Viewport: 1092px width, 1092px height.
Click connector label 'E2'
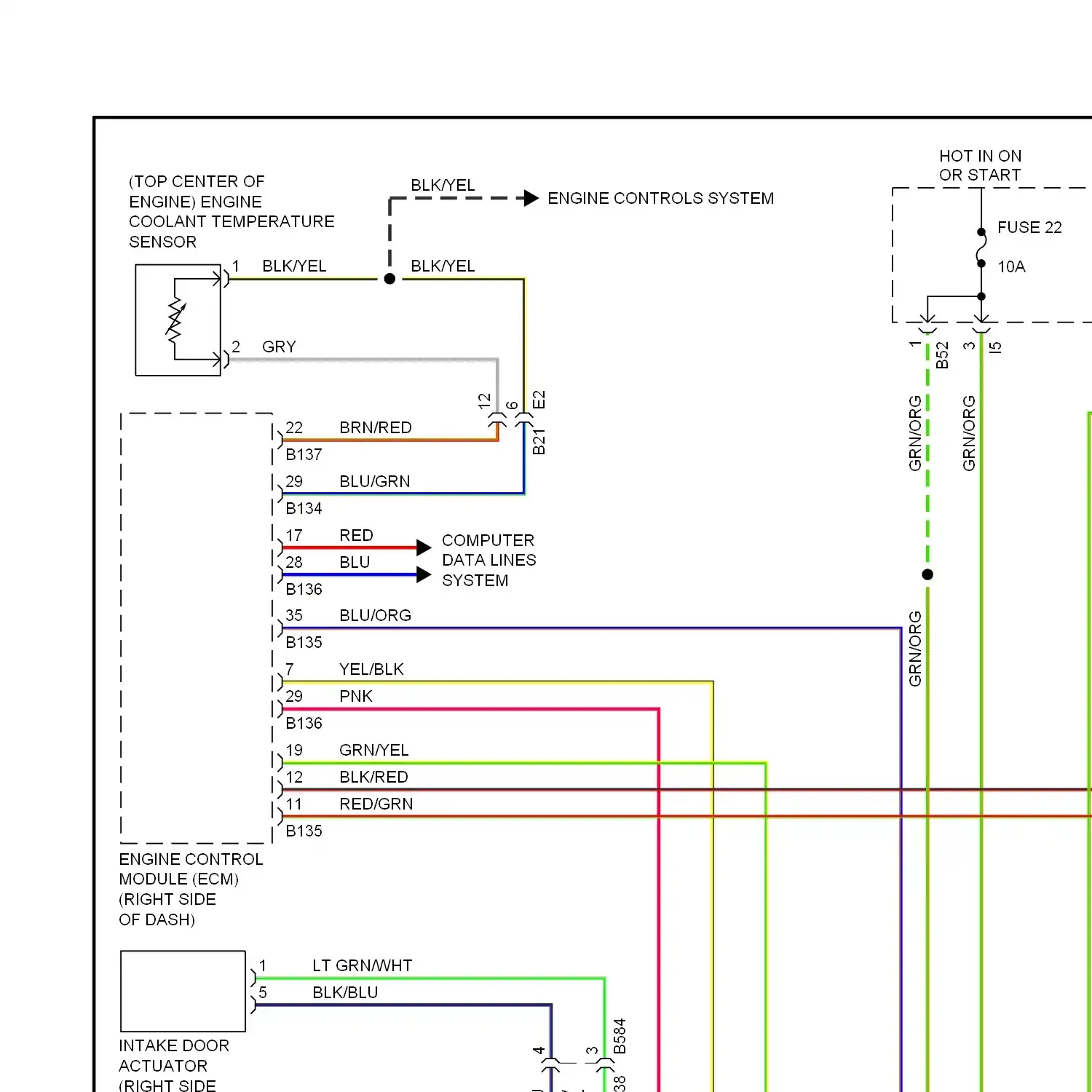pyautogui.click(x=539, y=400)
